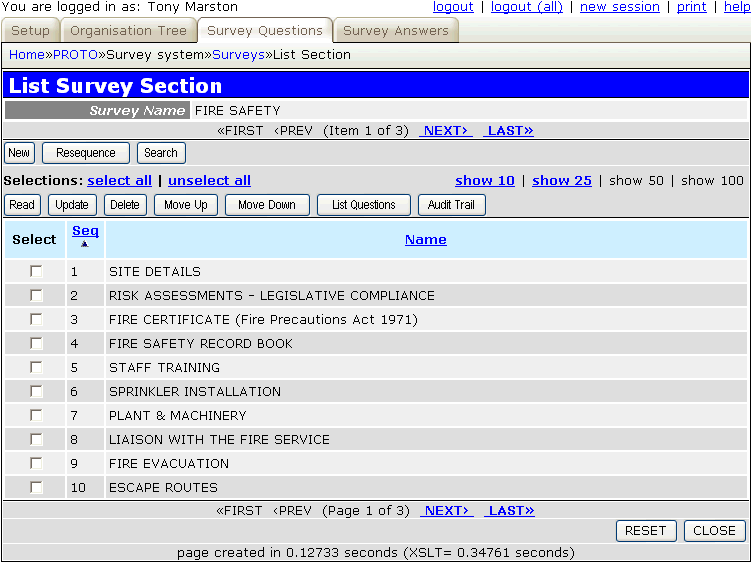
Task: Select the STAFF TRAINING row checkbox
Action: tap(36, 367)
